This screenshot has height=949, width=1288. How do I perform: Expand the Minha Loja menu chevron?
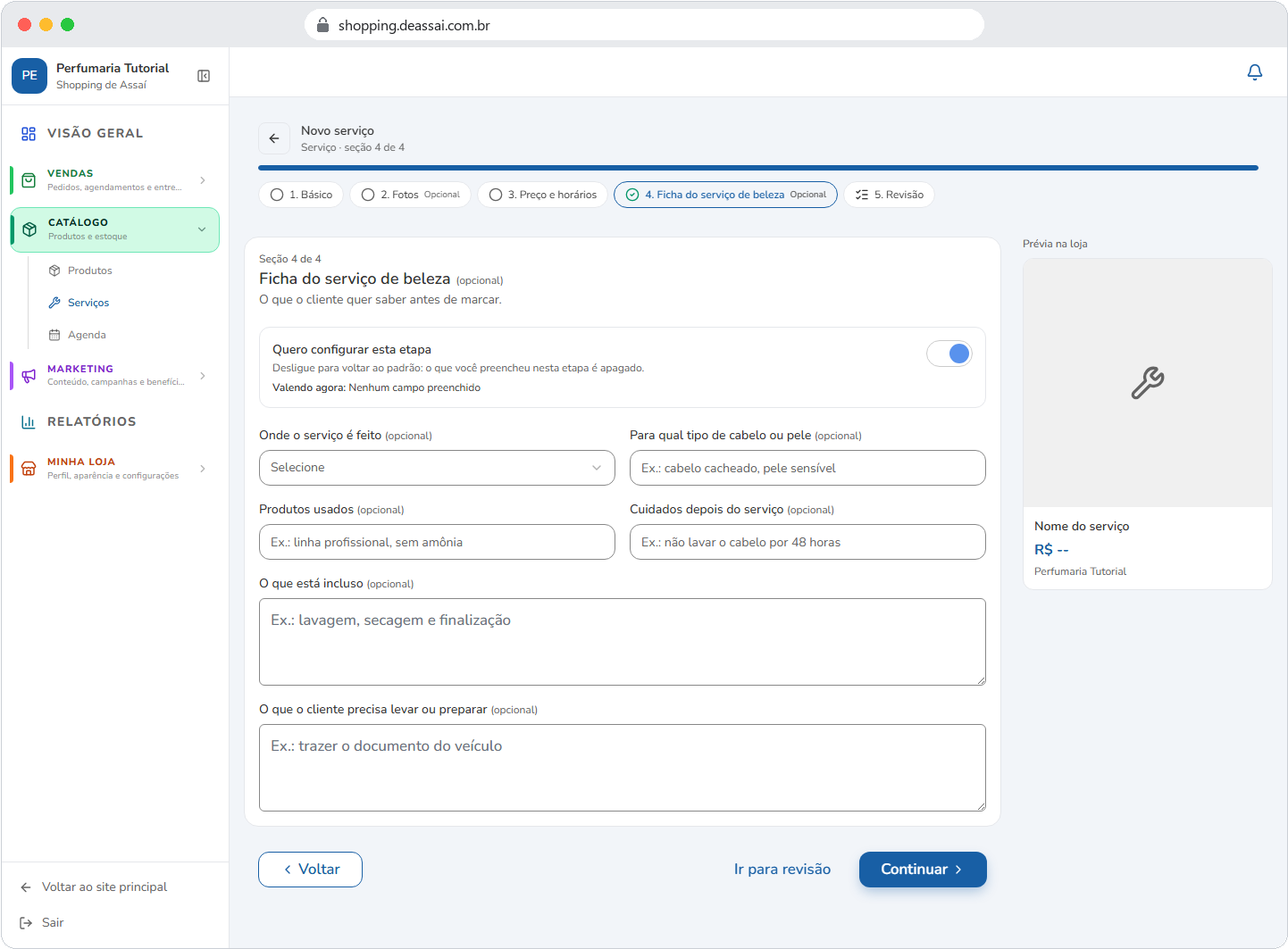point(203,469)
